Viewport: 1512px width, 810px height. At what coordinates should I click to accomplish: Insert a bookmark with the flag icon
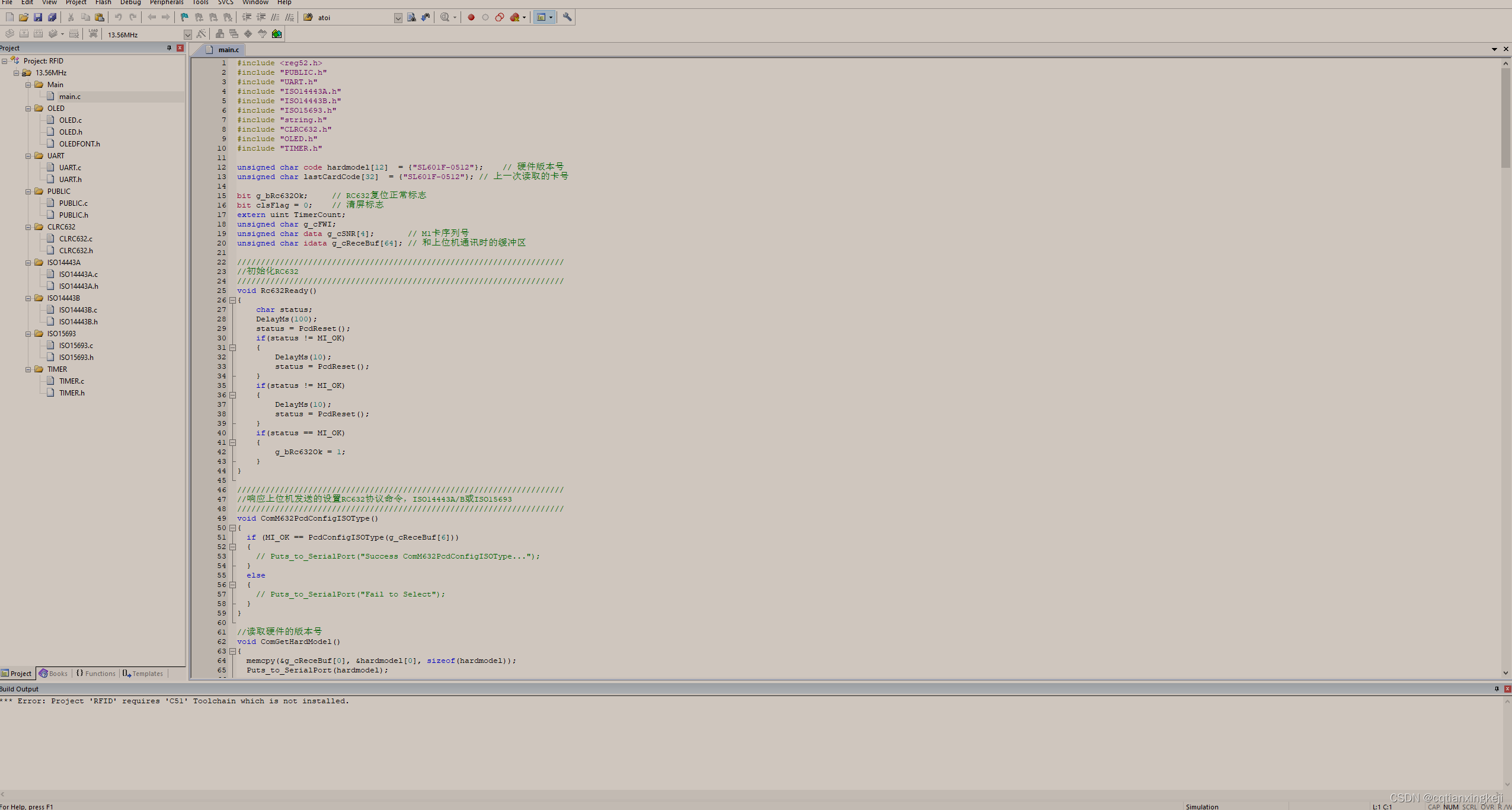(x=184, y=17)
